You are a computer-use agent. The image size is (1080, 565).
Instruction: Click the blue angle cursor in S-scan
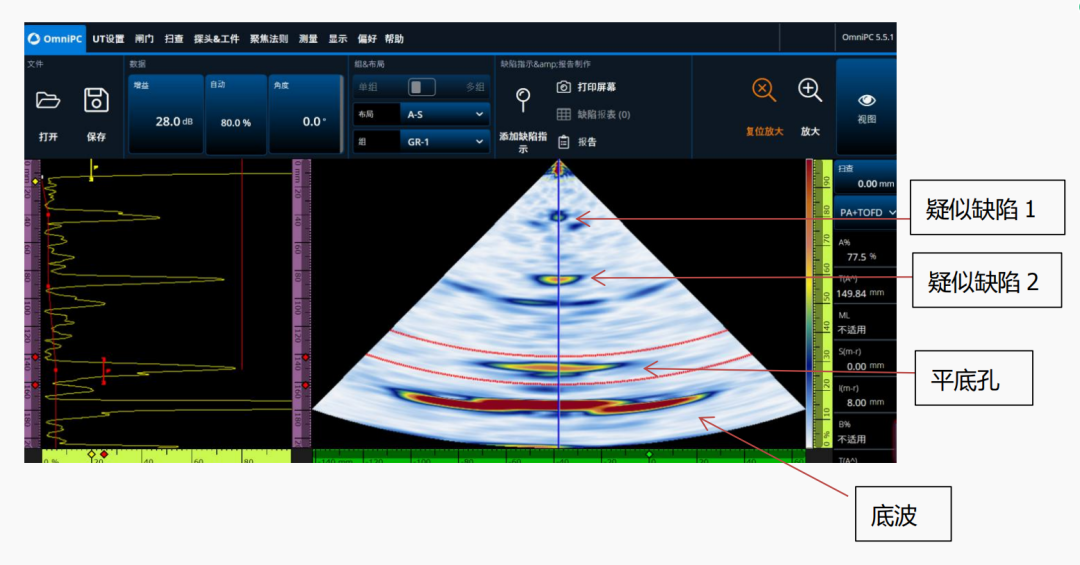(559, 303)
